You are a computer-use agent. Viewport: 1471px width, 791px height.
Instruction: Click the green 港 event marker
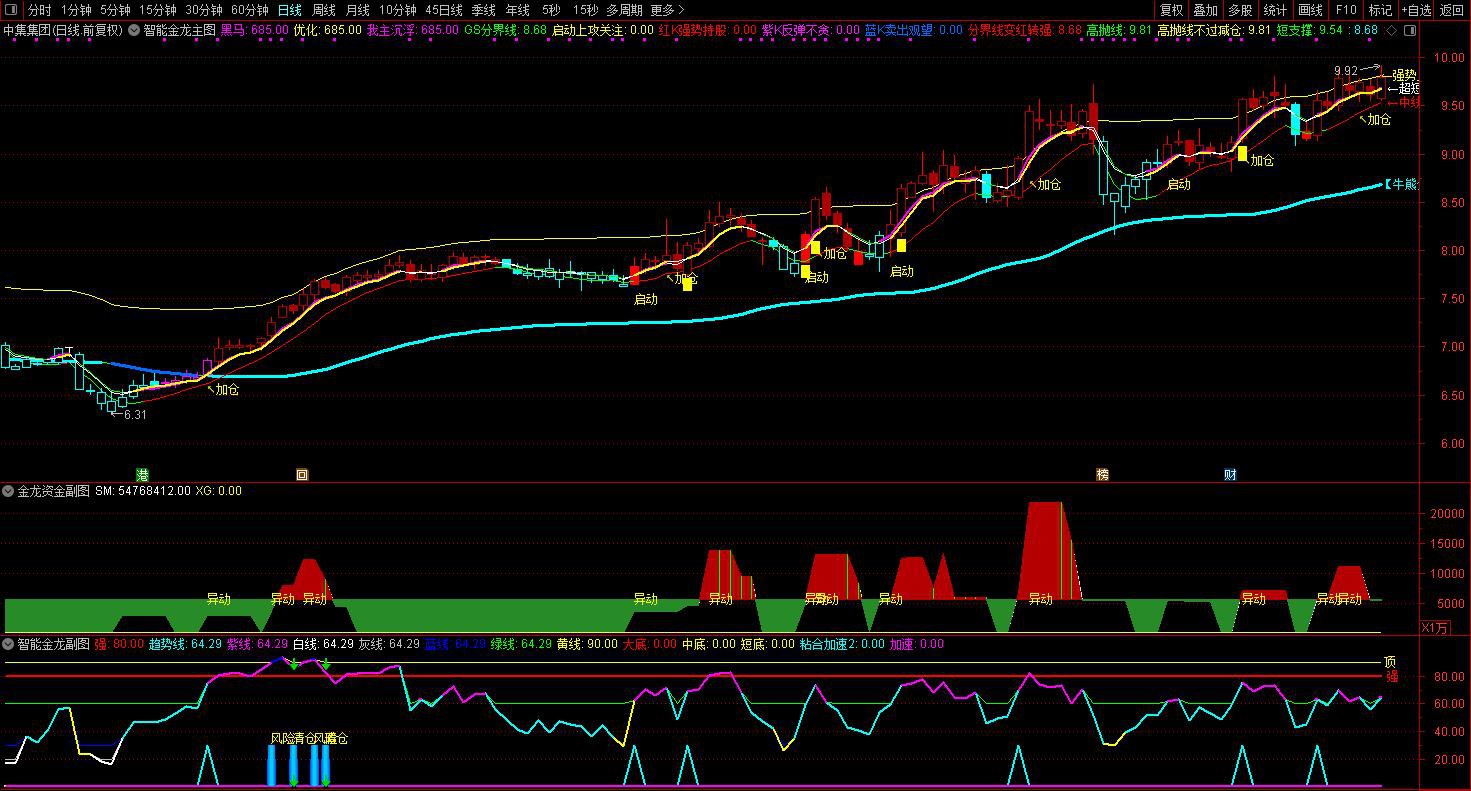[x=142, y=475]
